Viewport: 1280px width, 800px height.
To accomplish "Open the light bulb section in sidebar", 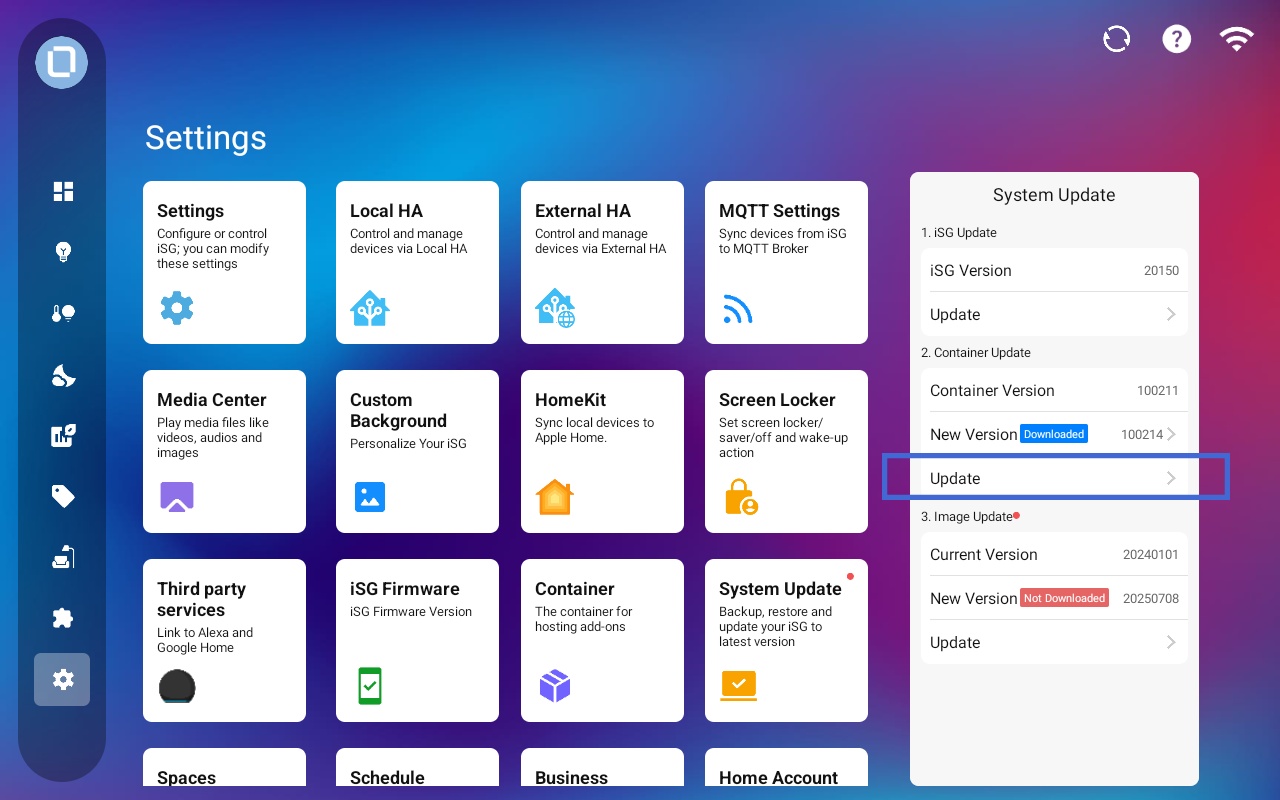I will [x=63, y=252].
